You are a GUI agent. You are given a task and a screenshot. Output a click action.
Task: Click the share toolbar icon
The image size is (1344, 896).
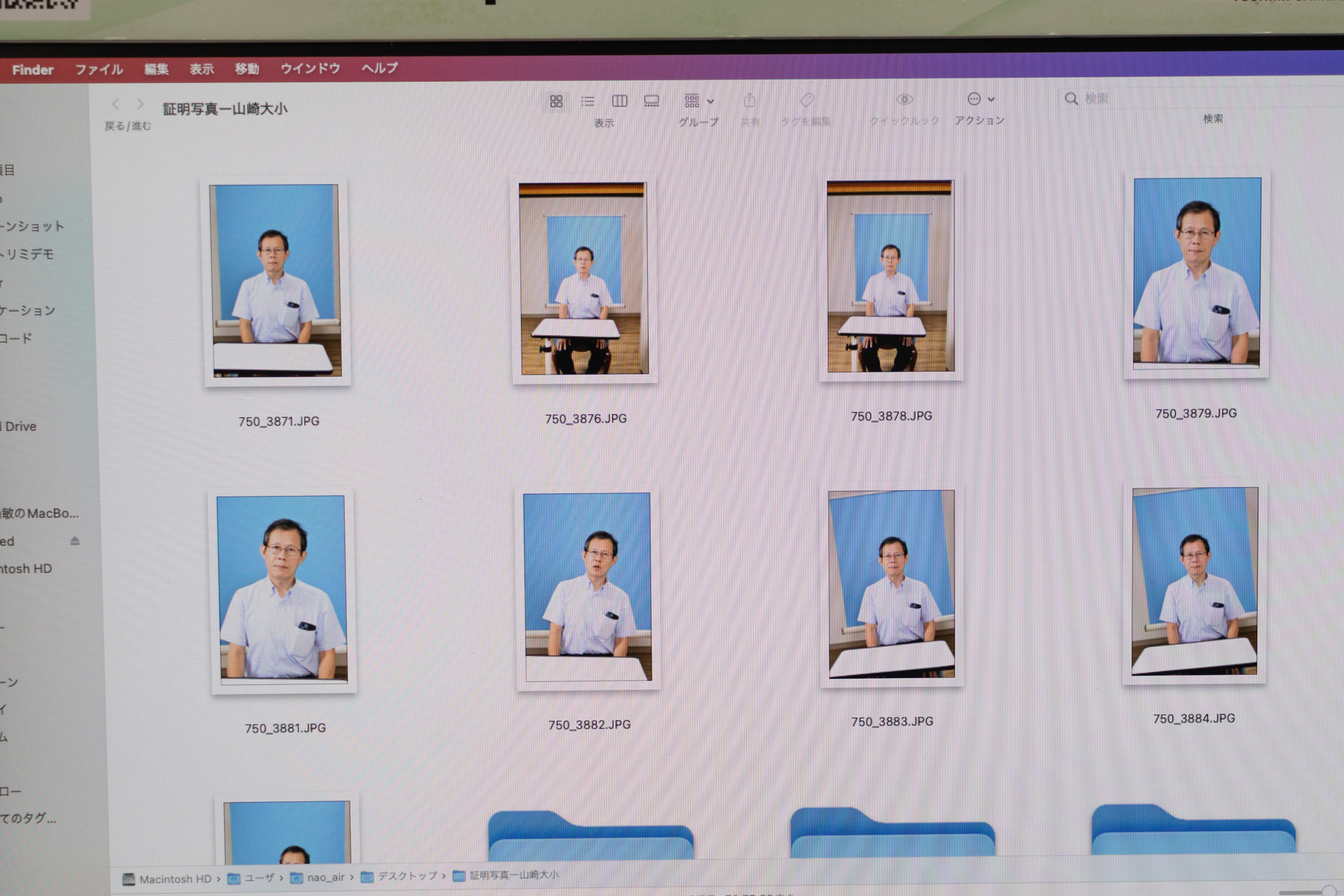[x=750, y=100]
